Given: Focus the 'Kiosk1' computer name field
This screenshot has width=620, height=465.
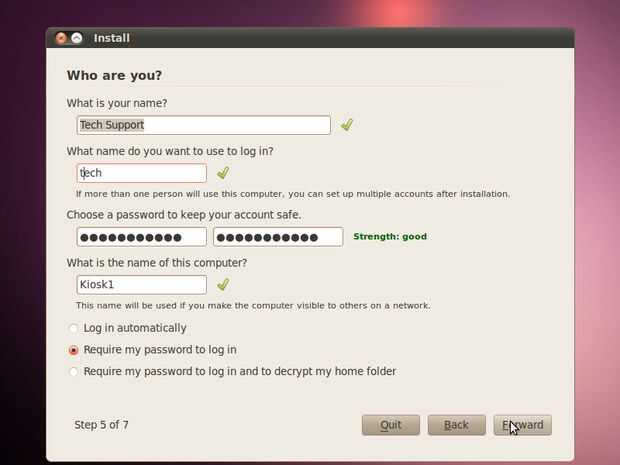Looking at the screenshot, I should 142,285.
